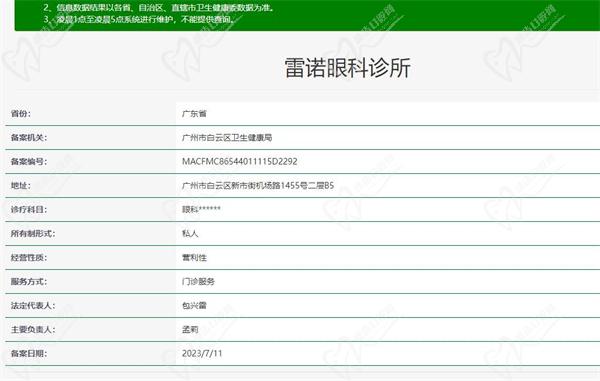The image size is (600, 381).
Task: Click the 备案机关 label
Action: coord(29,138)
